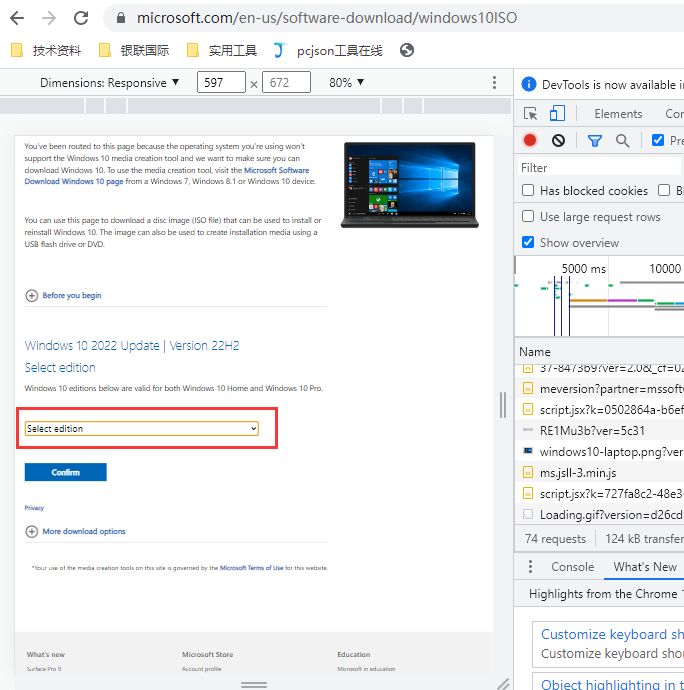Viewport: 684px width, 690px height.
Task: Click the Account profile footer link
Action: 202,669
